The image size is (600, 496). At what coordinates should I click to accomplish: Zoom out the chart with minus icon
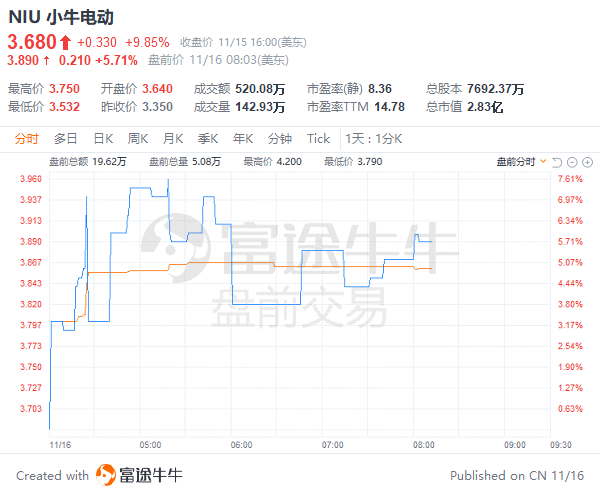click(x=572, y=163)
